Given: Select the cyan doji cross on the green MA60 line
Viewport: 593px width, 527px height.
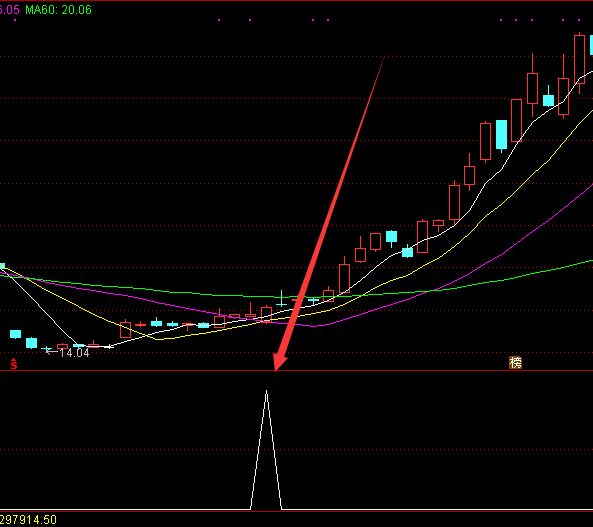Looking at the screenshot, I should tap(281, 299).
